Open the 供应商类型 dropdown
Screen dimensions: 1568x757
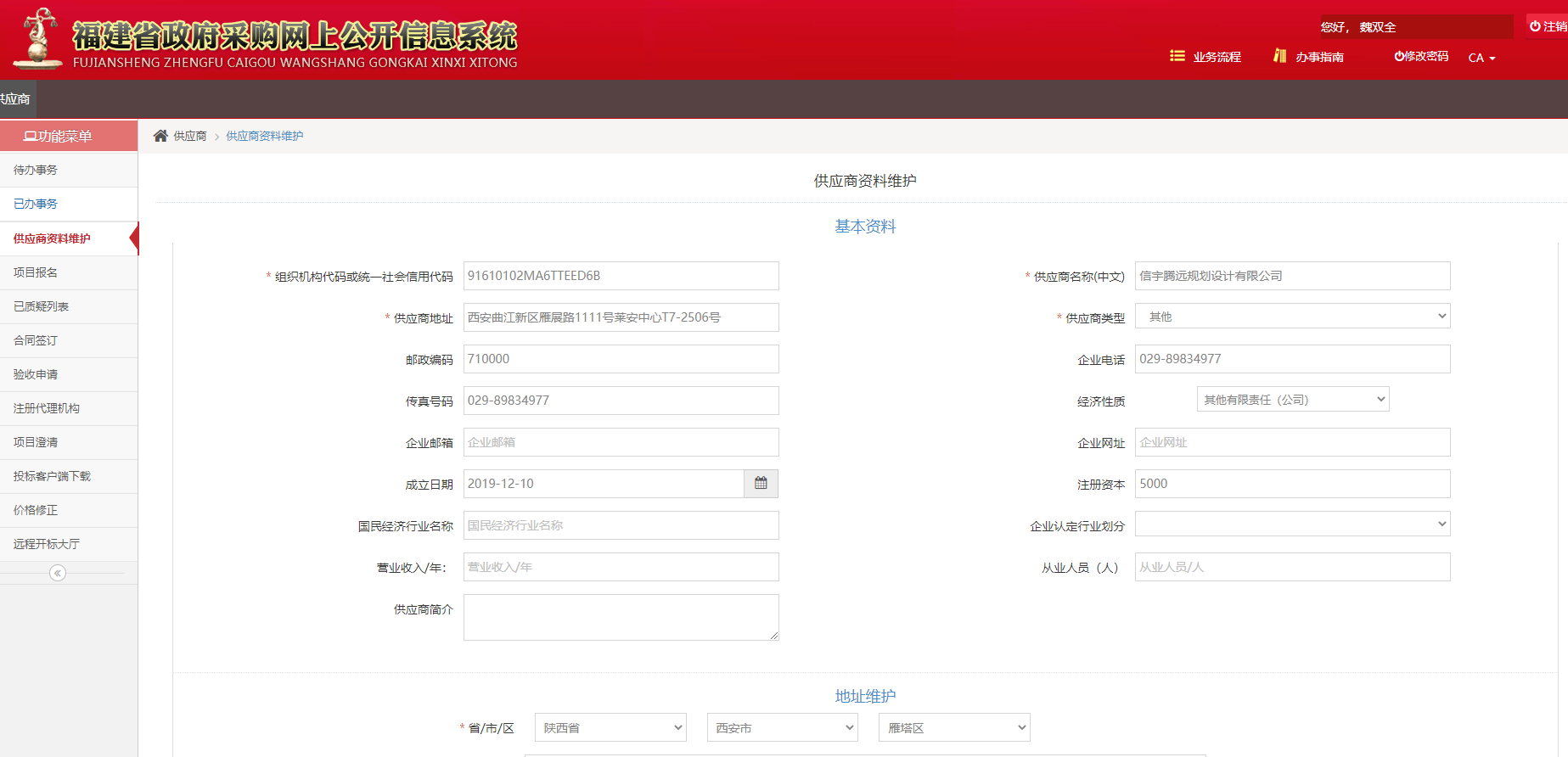point(1292,317)
